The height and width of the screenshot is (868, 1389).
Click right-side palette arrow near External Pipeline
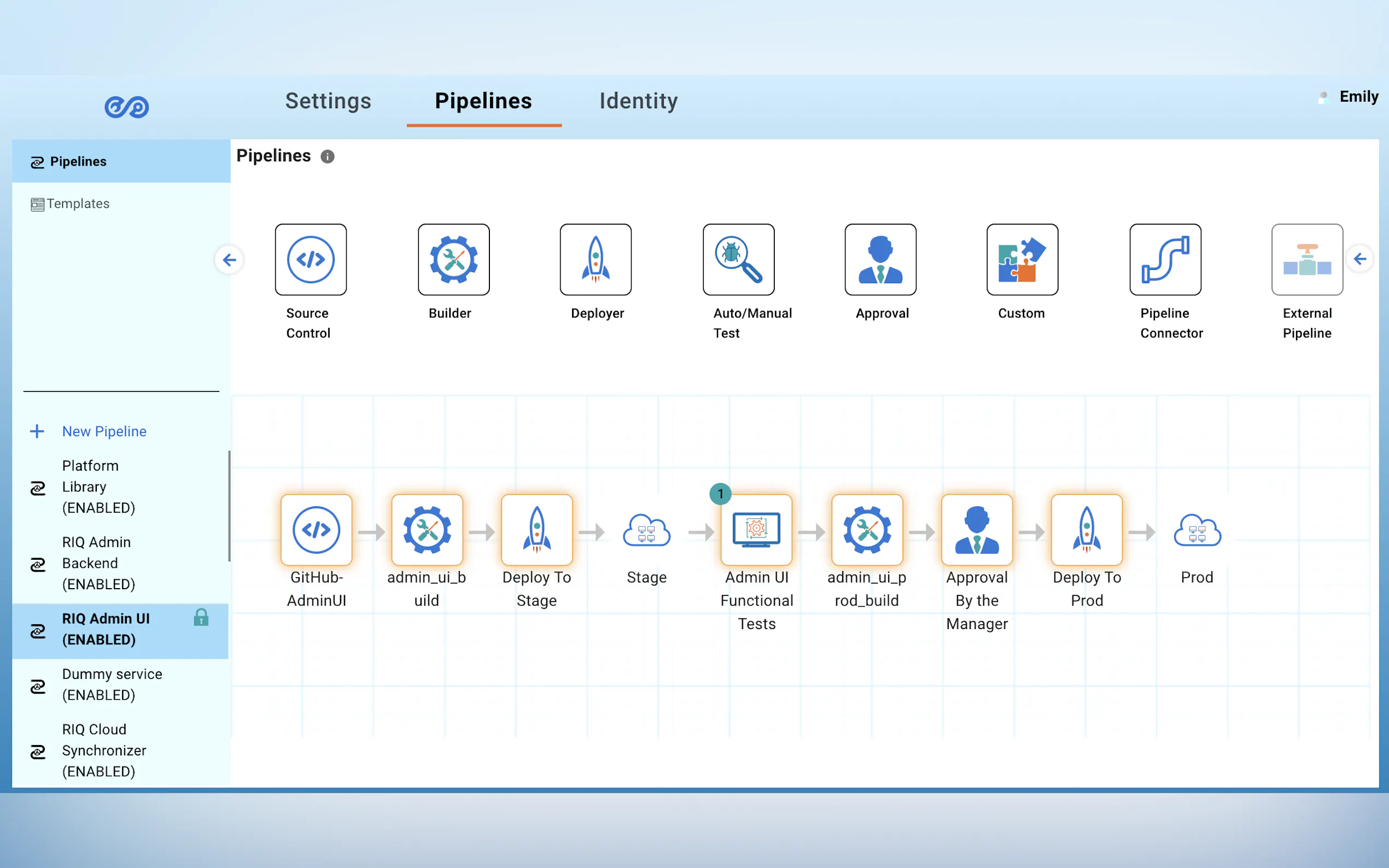1359,259
